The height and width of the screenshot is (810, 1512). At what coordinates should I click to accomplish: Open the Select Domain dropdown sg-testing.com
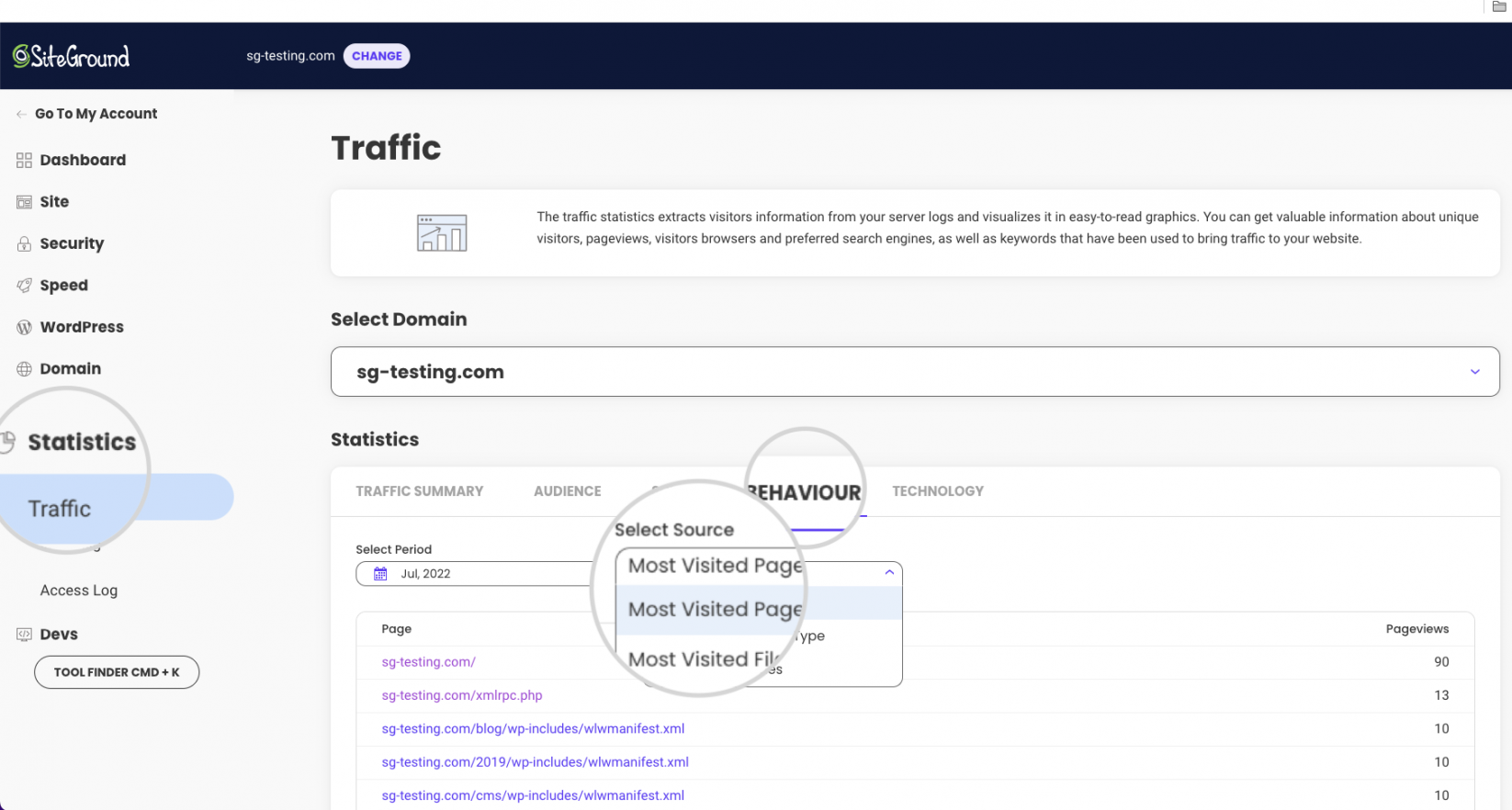[915, 372]
